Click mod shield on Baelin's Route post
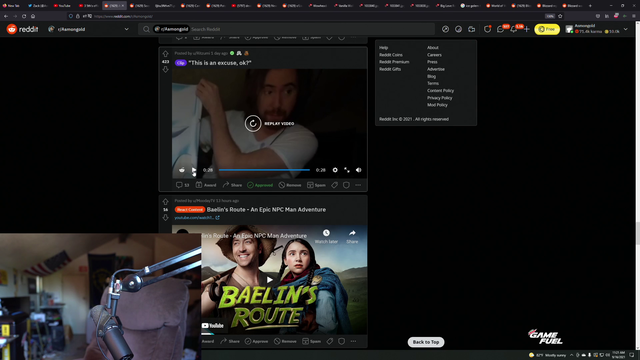The height and width of the screenshot is (360, 640). [x=342, y=341]
